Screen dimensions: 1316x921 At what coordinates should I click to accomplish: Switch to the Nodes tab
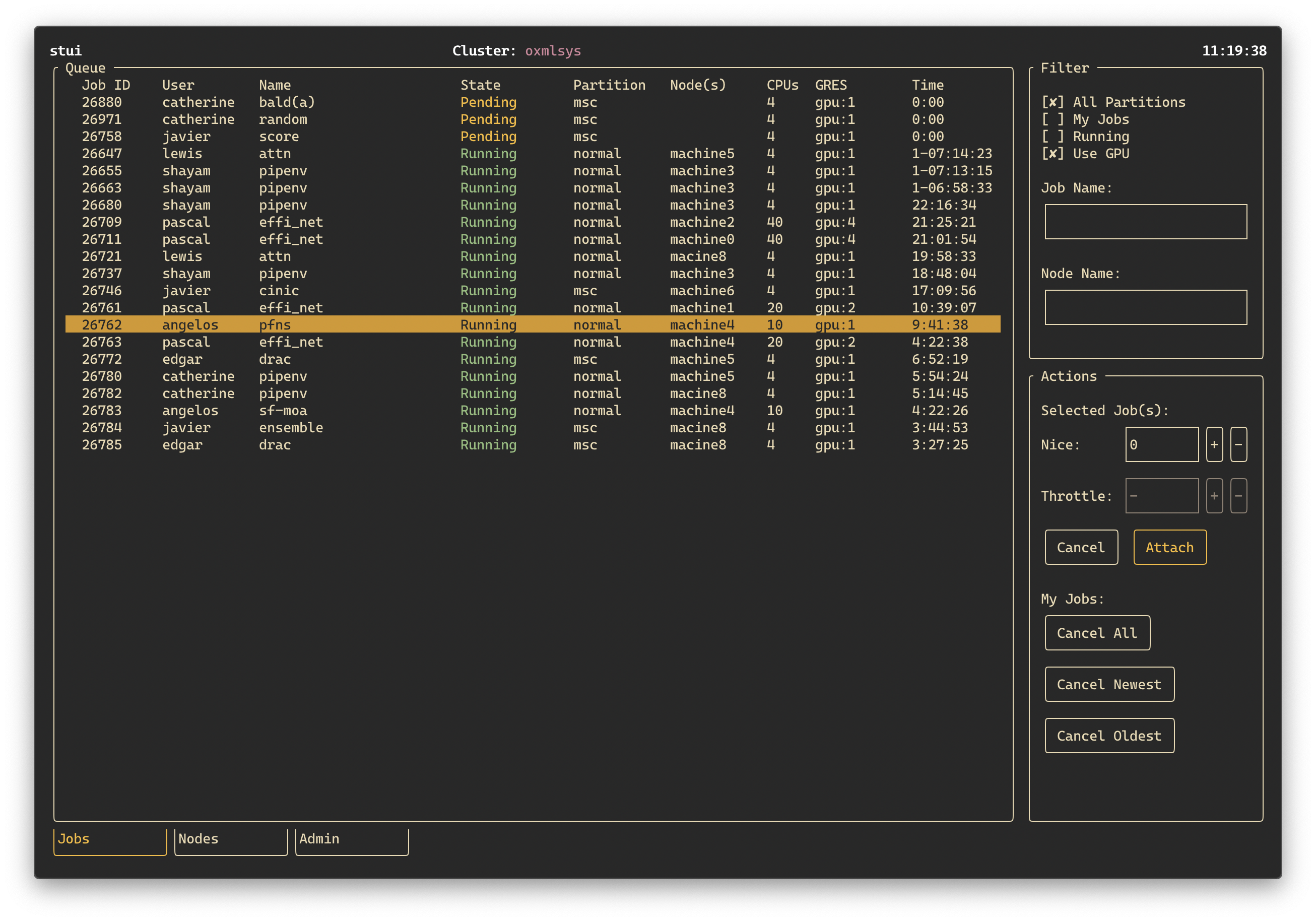pyautogui.click(x=230, y=838)
